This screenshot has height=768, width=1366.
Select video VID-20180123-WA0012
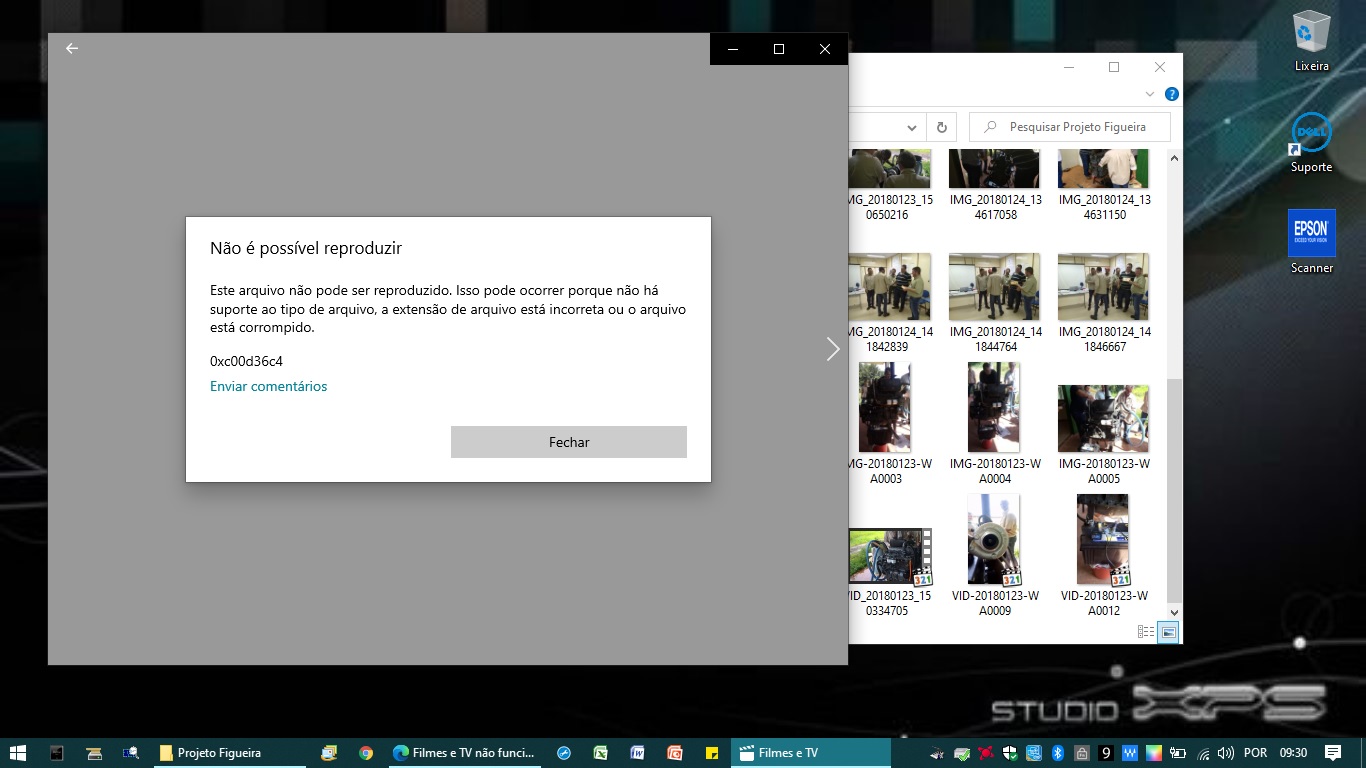(1103, 556)
